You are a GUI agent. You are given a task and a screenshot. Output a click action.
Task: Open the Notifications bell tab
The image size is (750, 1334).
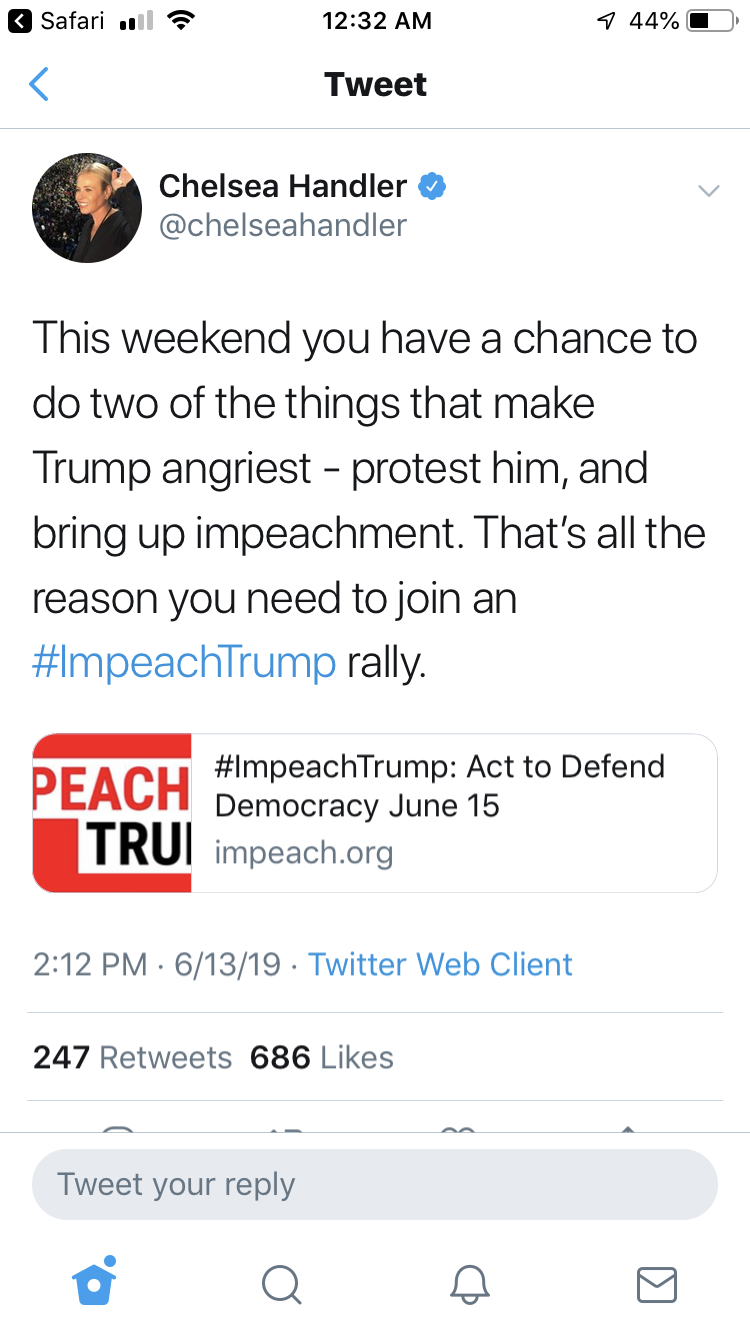(x=469, y=1284)
